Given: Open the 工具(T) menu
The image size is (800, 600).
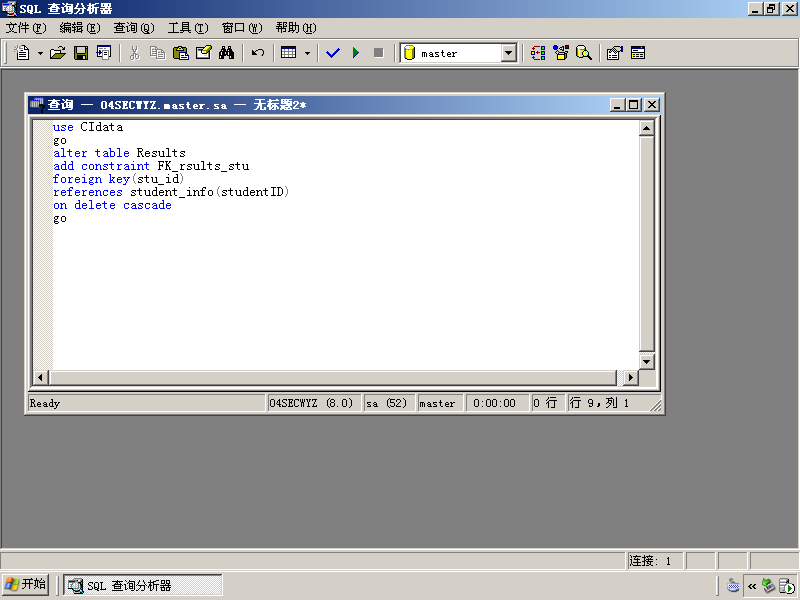Looking at the screenshot, I should [188, 28].
